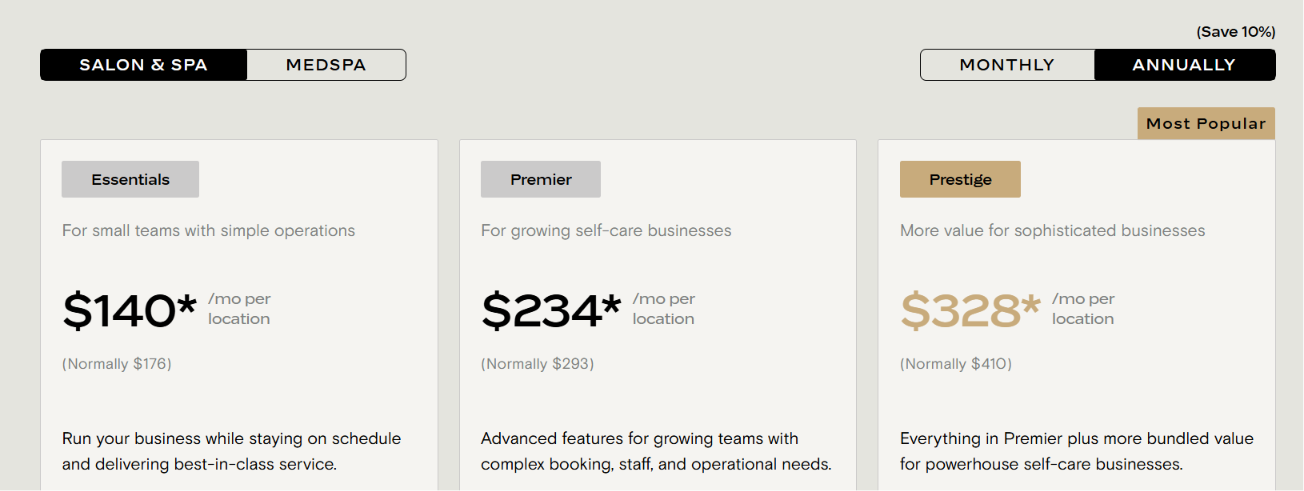Click 'Normally $293' text

click(538, 364)
